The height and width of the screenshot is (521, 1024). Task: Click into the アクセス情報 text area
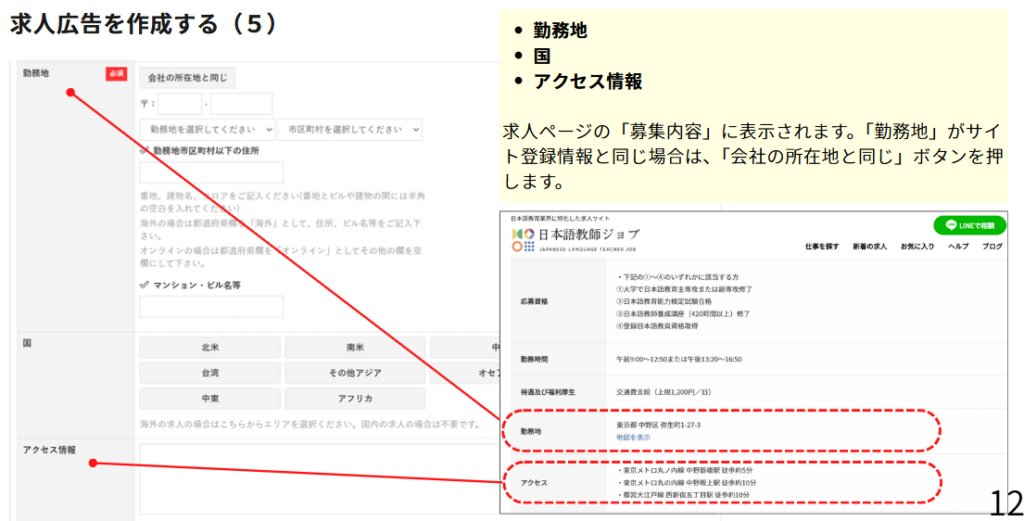click(x=320, y=478)
